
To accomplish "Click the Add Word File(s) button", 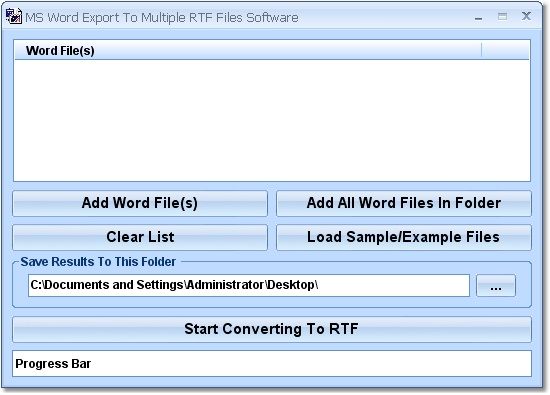I will coord(140,203).
